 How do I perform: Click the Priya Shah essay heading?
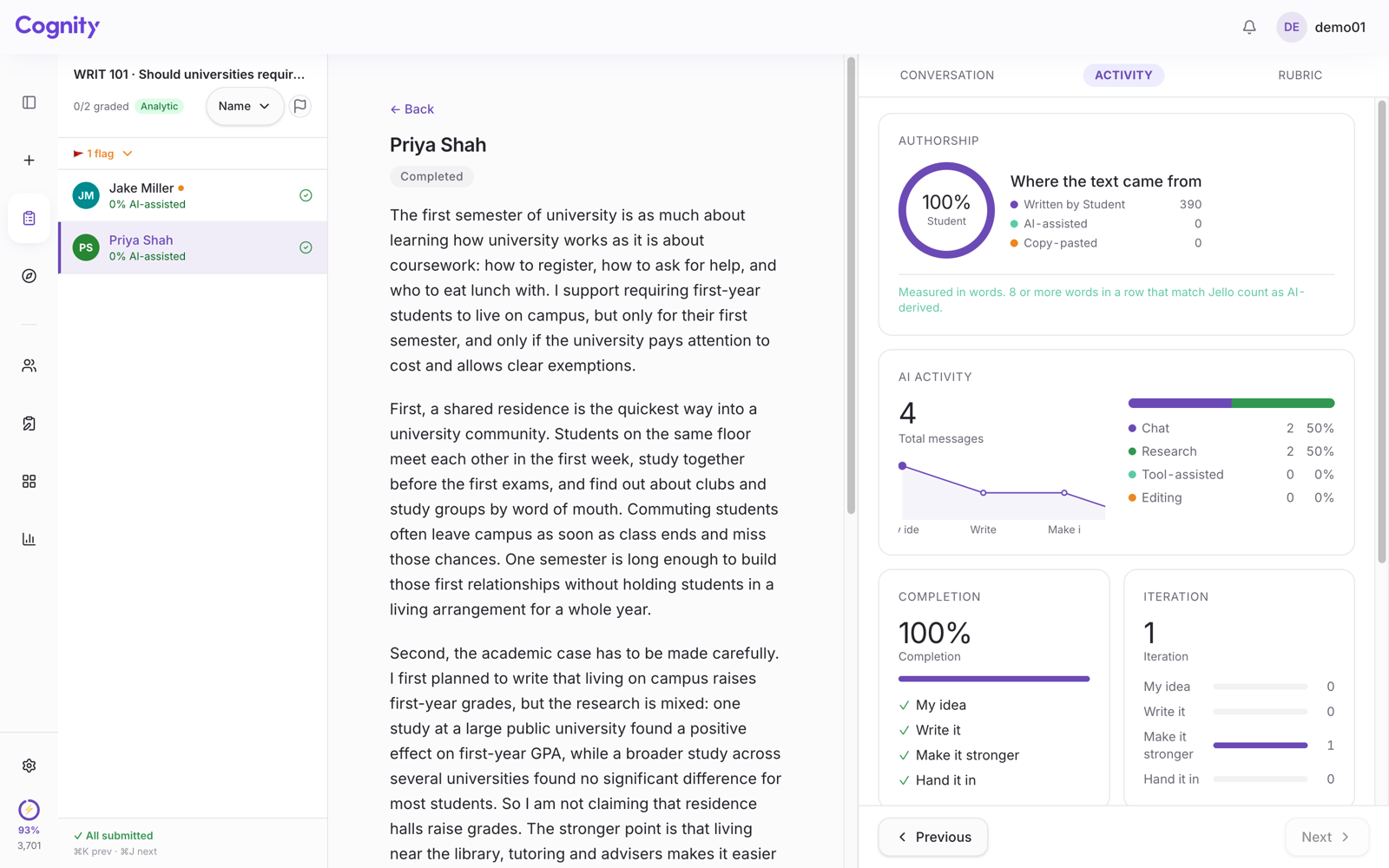[438, 145]
